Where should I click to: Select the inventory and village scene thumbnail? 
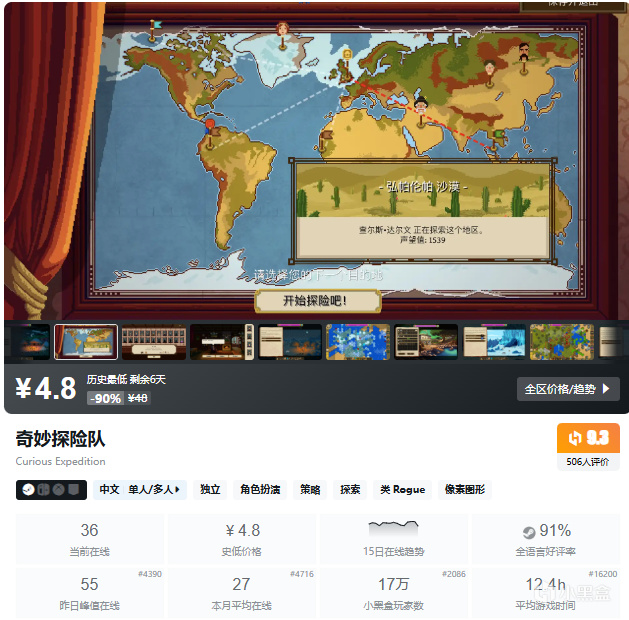tap(426, 342)
